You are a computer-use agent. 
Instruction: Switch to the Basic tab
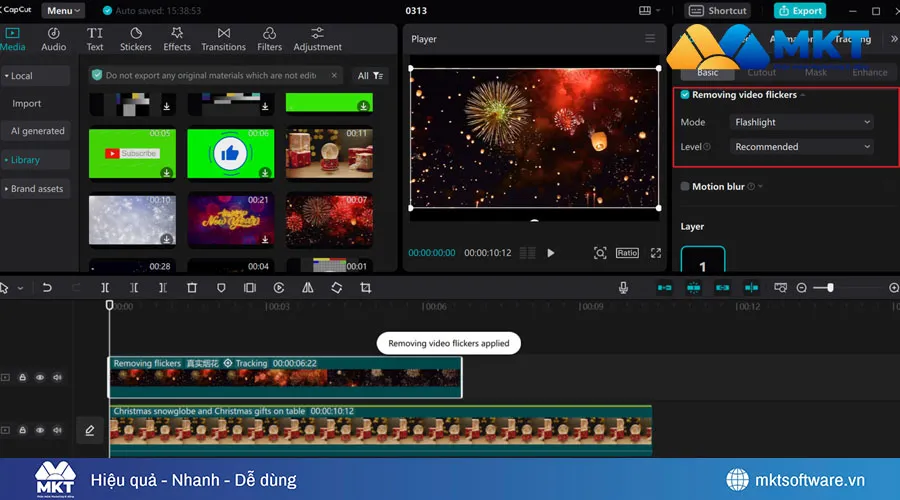pyautogui.click(x=707, y=72)
